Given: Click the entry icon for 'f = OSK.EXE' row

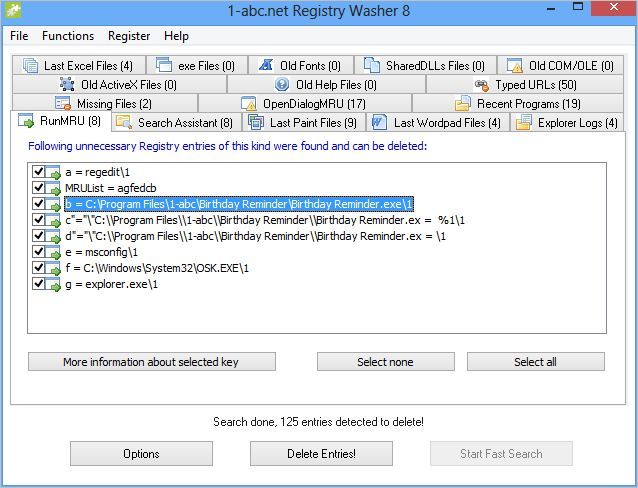Looking at the screenshot, I should coord(53,268).
